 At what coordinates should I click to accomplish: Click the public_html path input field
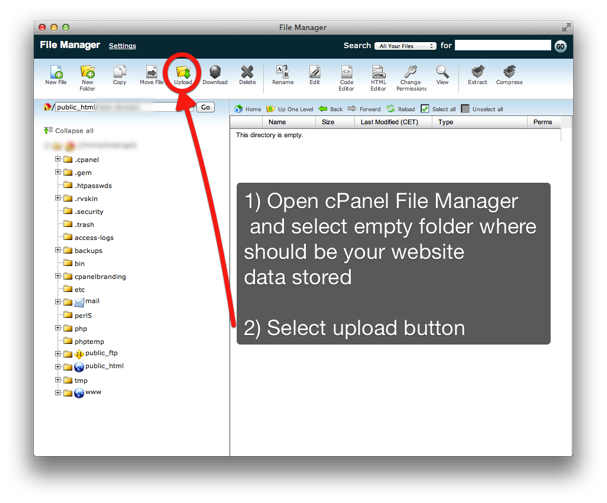[123, 107]
